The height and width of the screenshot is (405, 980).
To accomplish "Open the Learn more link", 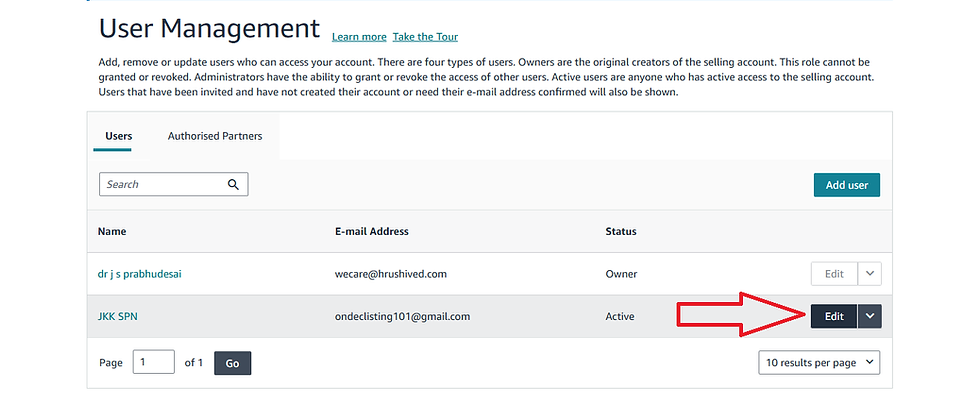I will 359,37.
